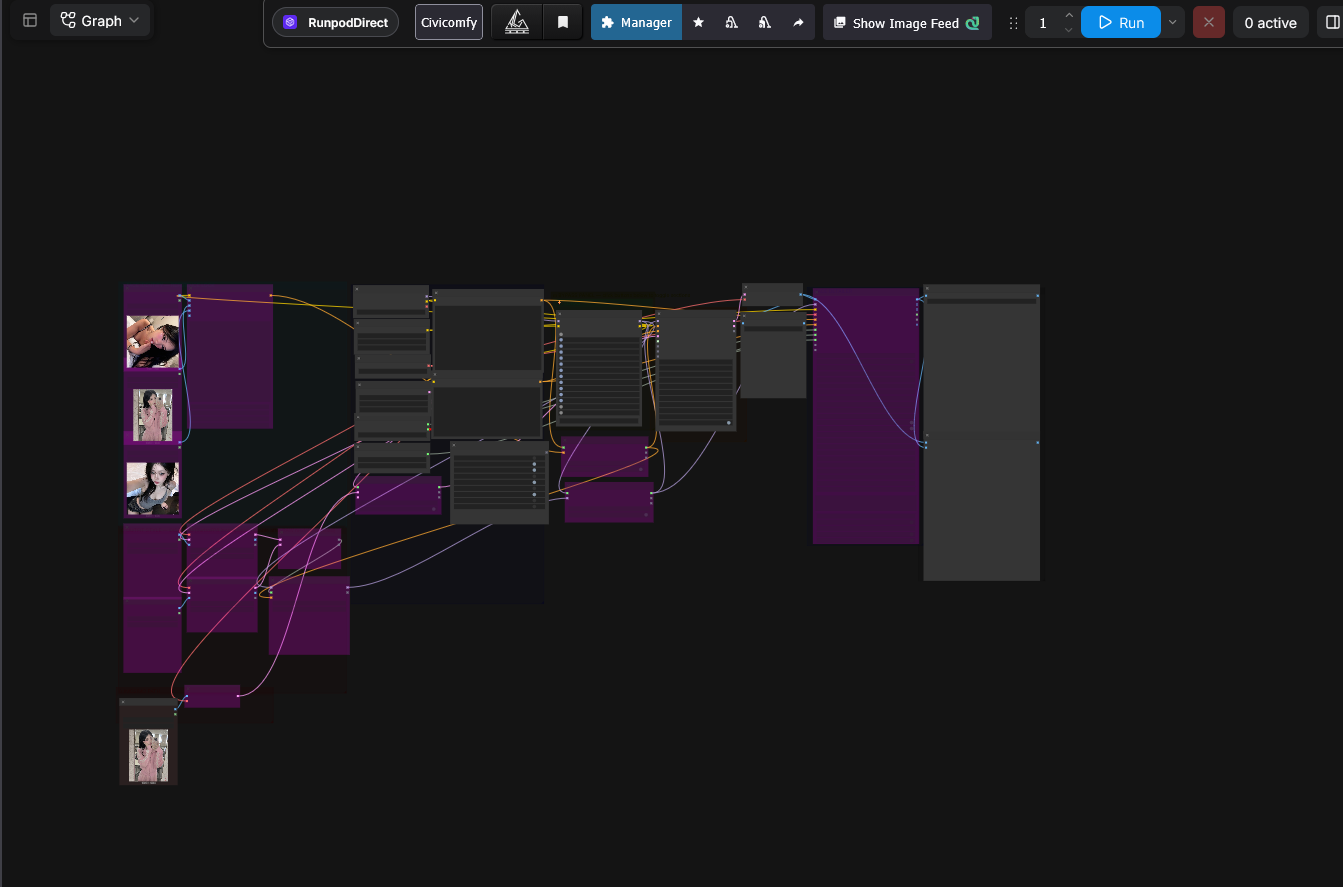Click the red X cancel button
This screenshot has width=1343, height=887.
click(1209, 22)
